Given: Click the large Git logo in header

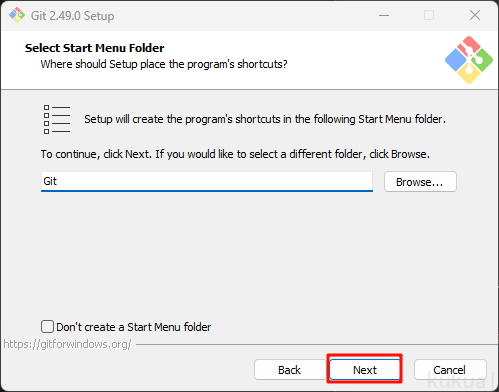Looking at the screenshot, I should tap(469, 60).
